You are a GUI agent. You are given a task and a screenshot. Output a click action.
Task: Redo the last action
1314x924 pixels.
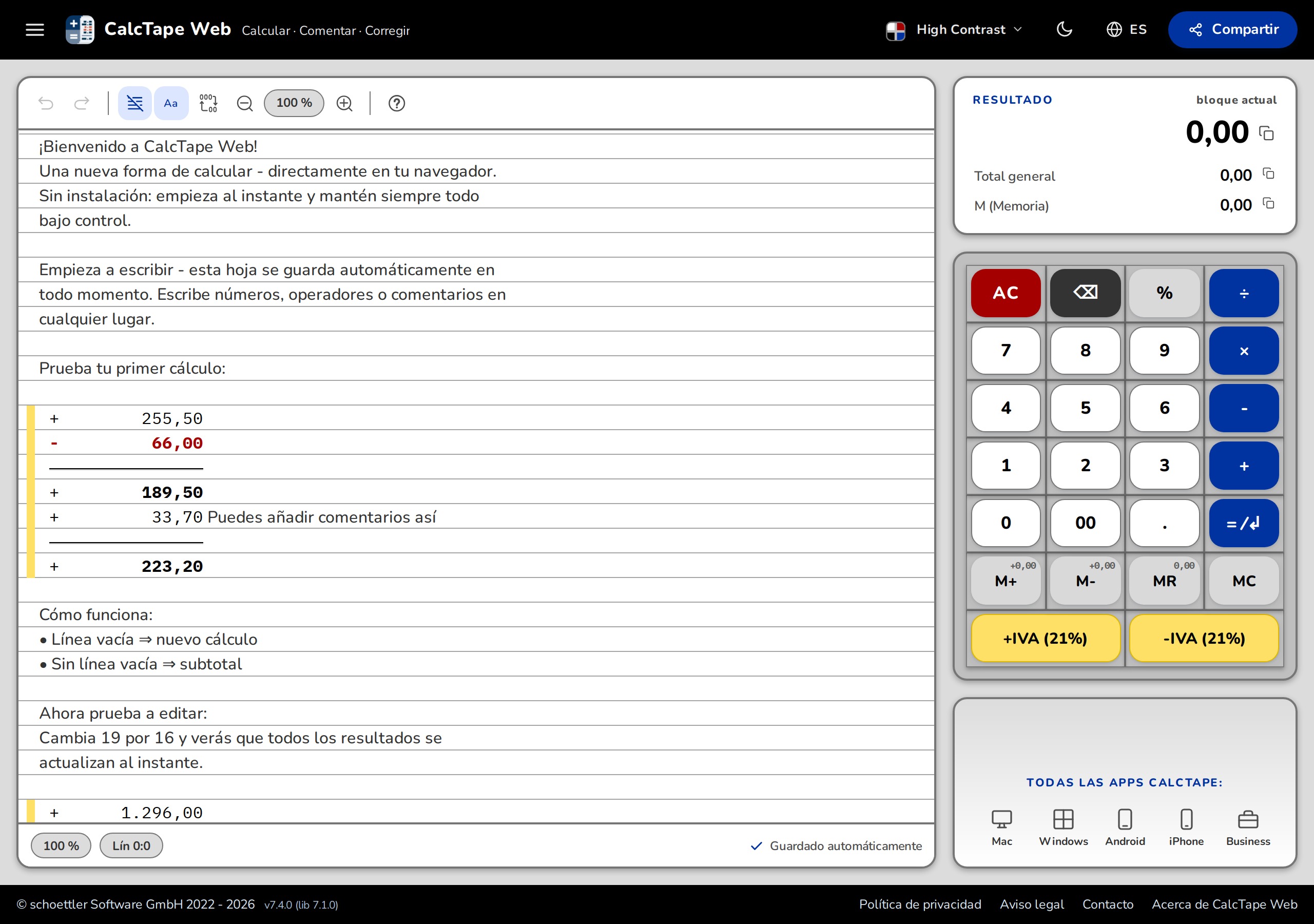click(82, 103)
